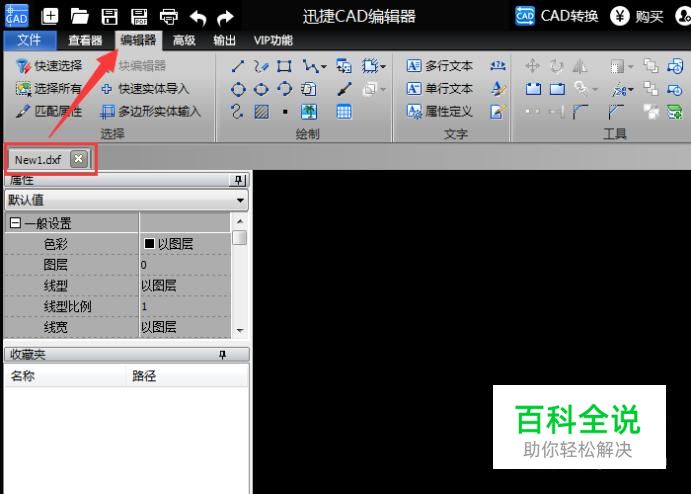Click properties scrollbar down arrow

pos(240,331)
